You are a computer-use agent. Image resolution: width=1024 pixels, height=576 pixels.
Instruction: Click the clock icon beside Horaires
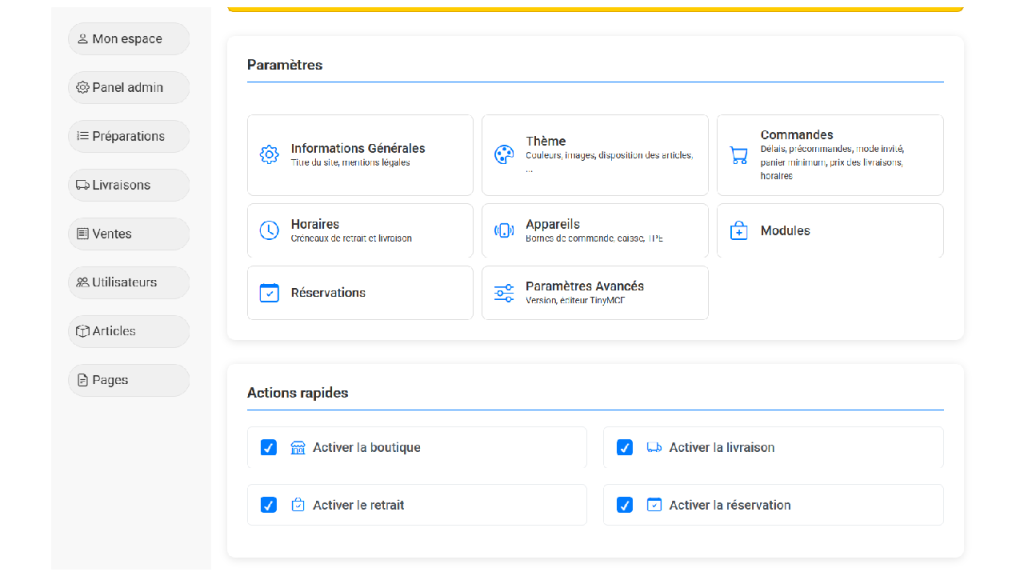pos(269,231)
